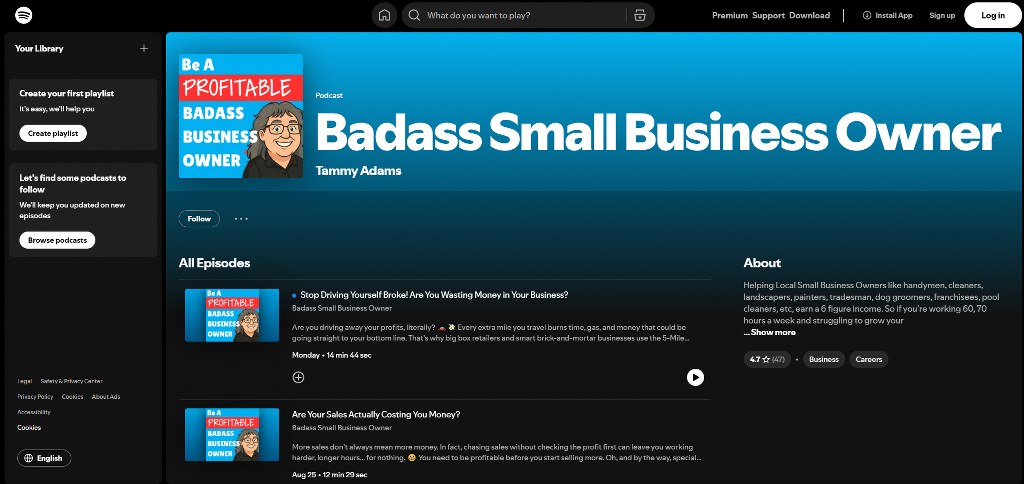Screen dimensions: 1024x484
Task: Click the white Cookies link below Accessibility
Action: tap(29, 428)
